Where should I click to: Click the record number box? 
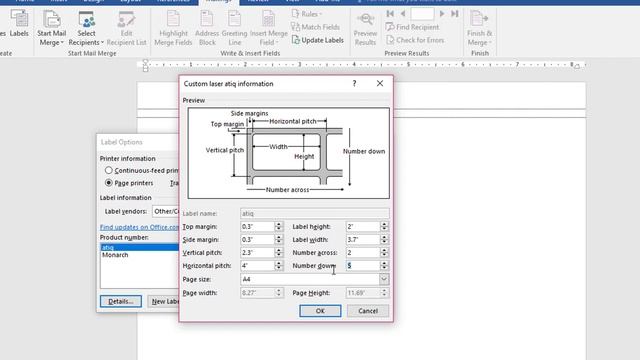point(422,14)
